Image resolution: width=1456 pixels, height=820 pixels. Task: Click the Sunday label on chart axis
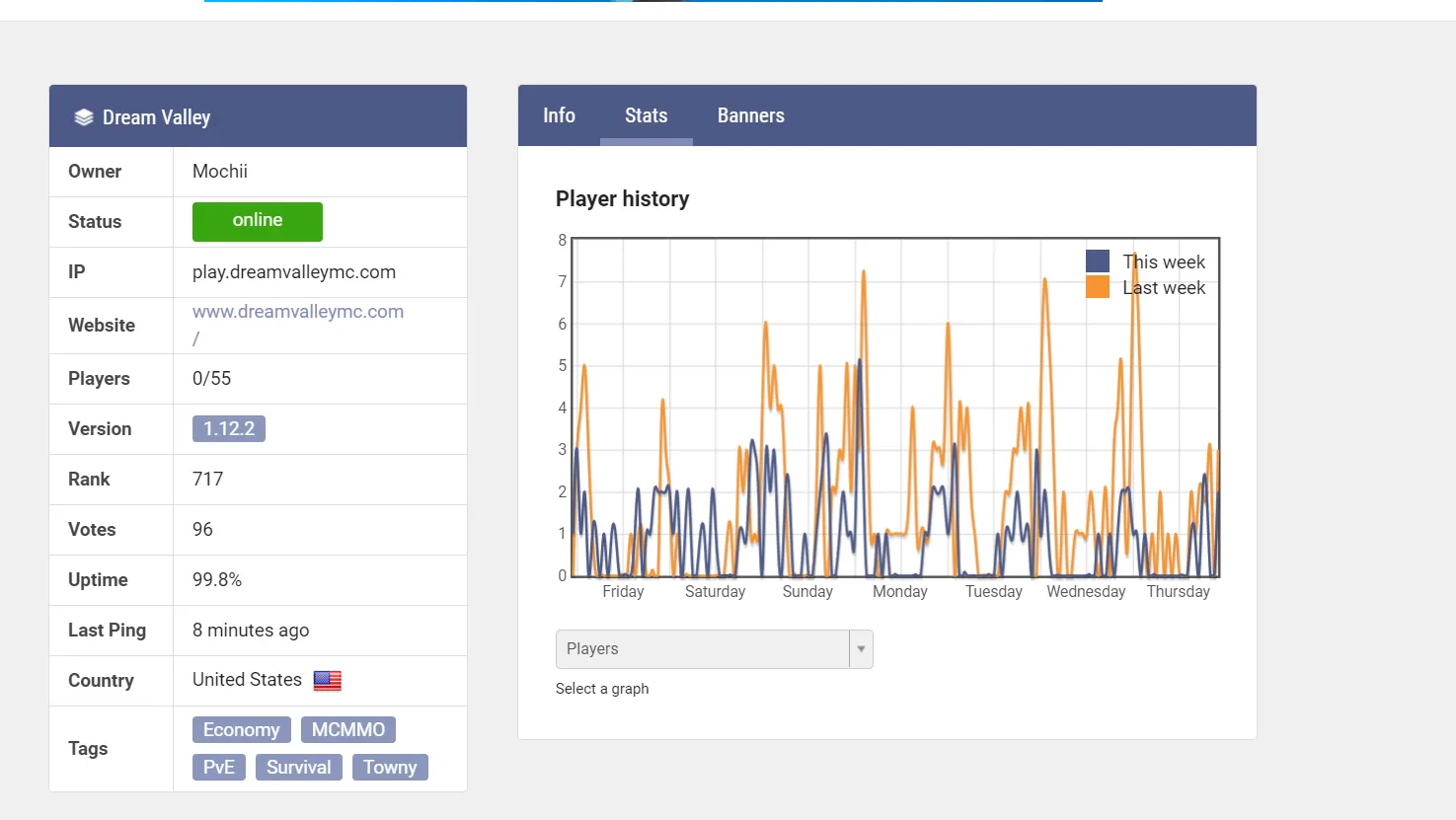pyautogui.click(x=807, y=592)
